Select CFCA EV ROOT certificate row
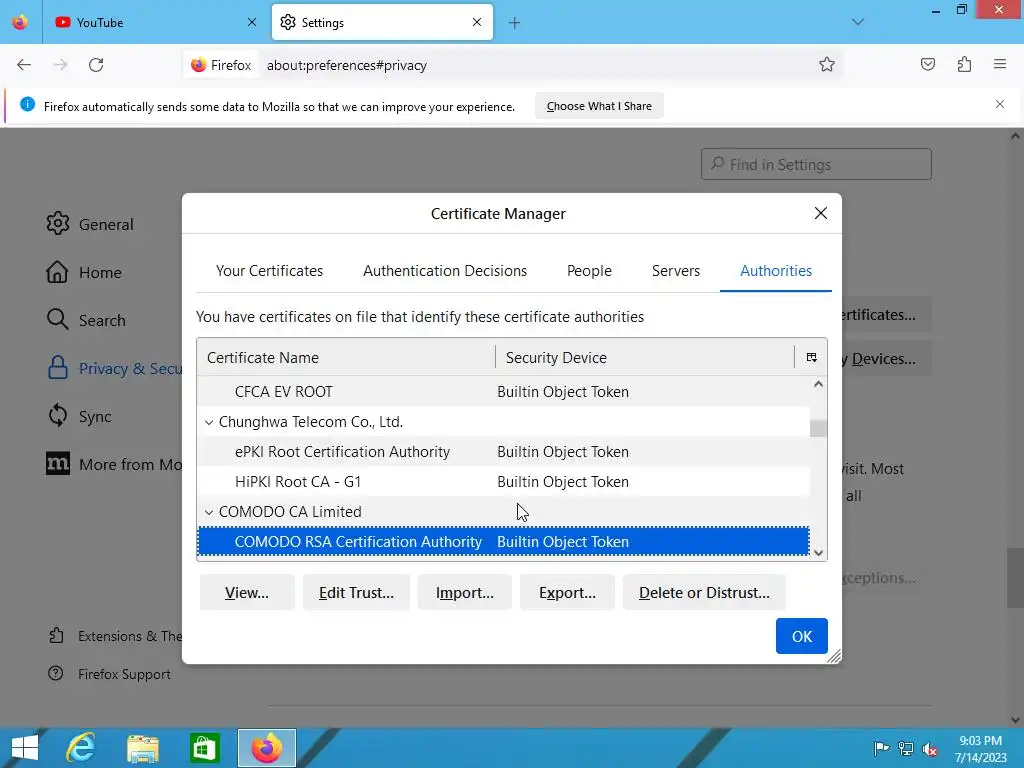The image size is (1024, 768). pyautogui.click(x=504, y=392)
